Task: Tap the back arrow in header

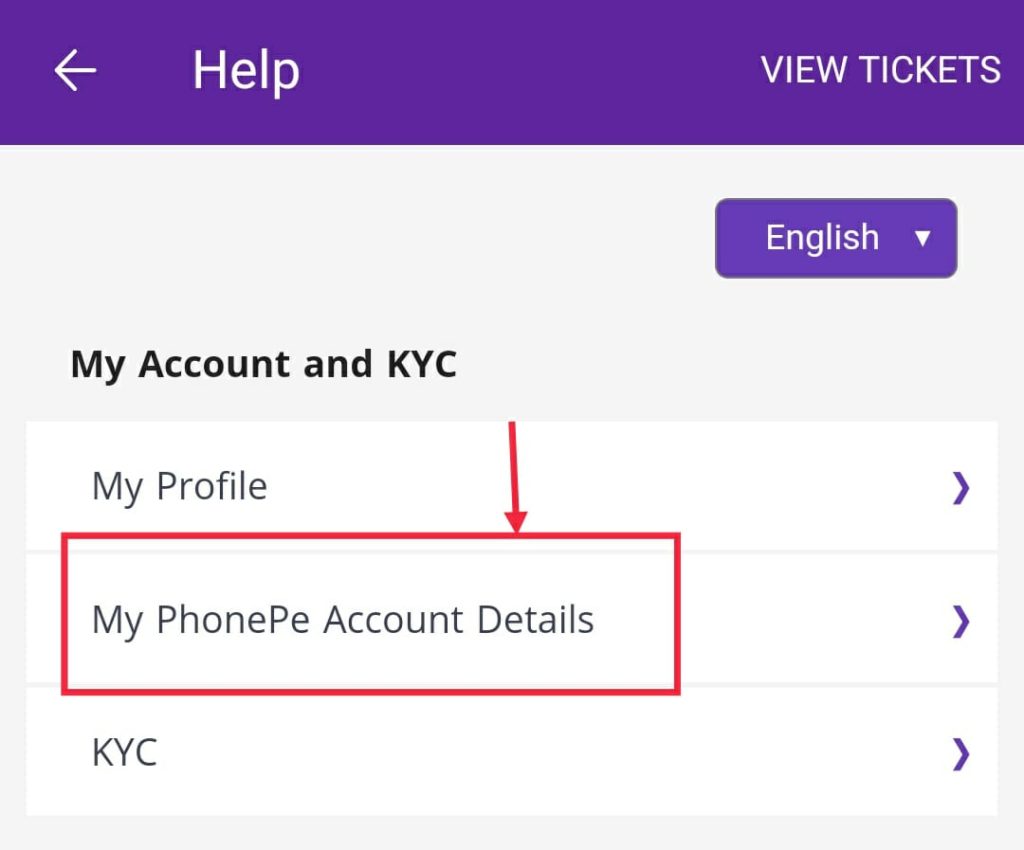Action: click(75, 71)
